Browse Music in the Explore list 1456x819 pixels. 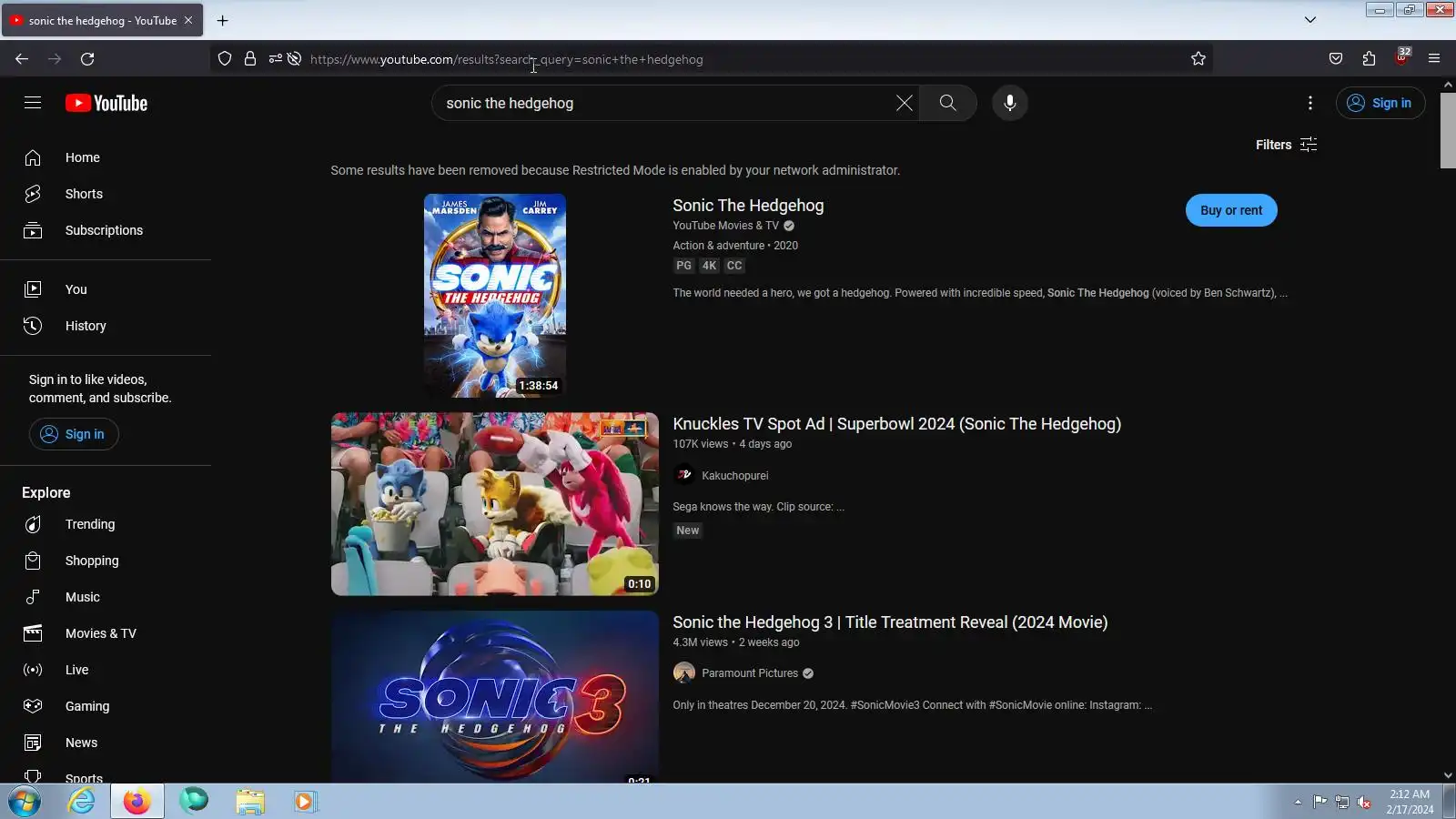click(106, 597)
